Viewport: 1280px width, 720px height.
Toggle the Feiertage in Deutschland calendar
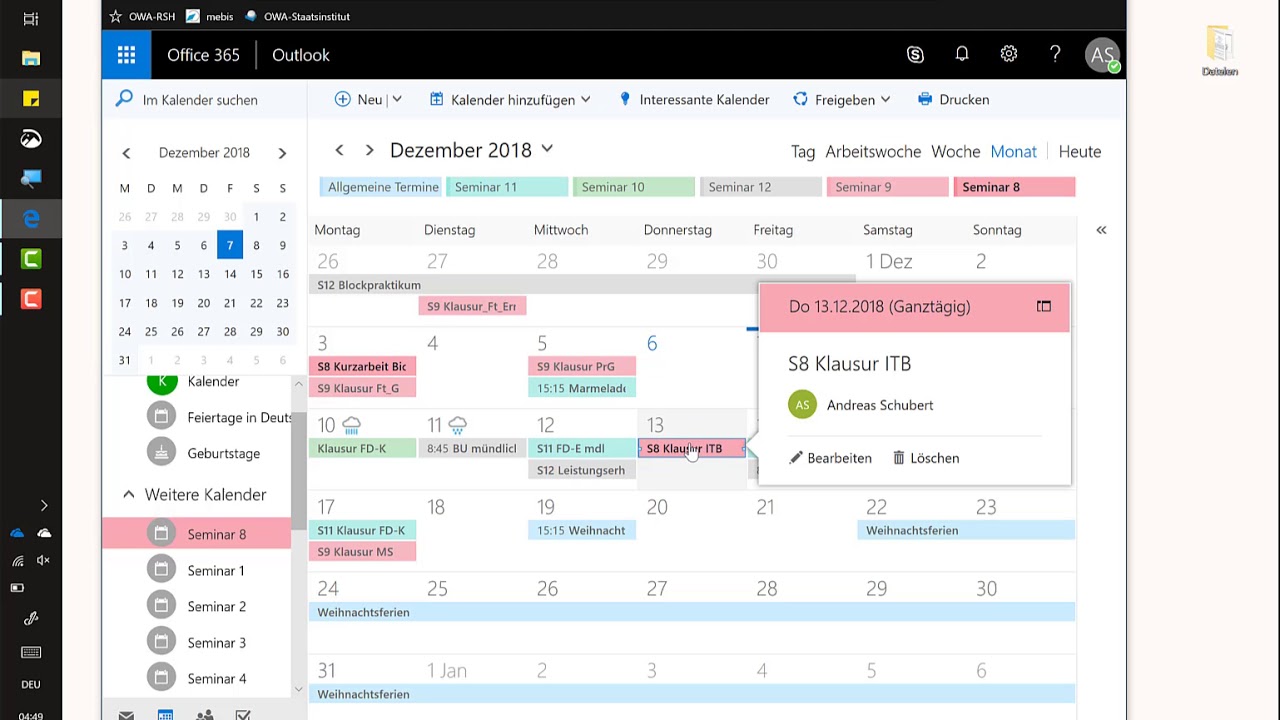(197, 417)
